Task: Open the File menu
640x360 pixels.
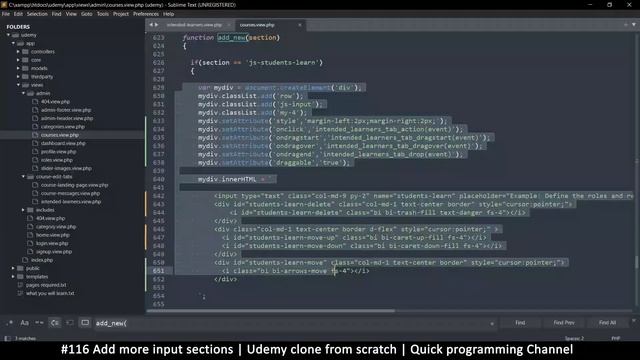Action: [6, 14]
